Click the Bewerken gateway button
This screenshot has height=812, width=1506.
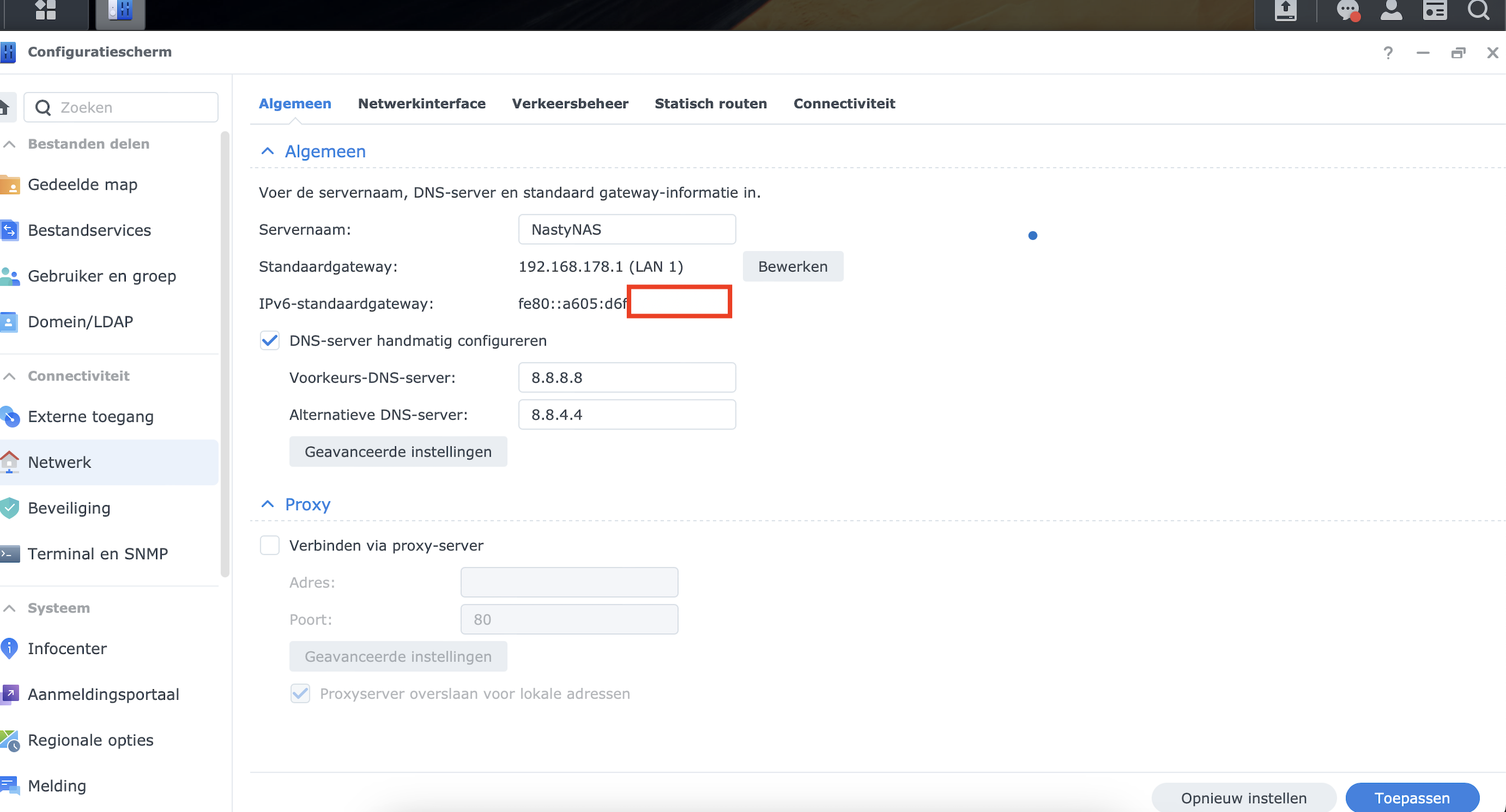pyautogui.click(x=792, y=266)
